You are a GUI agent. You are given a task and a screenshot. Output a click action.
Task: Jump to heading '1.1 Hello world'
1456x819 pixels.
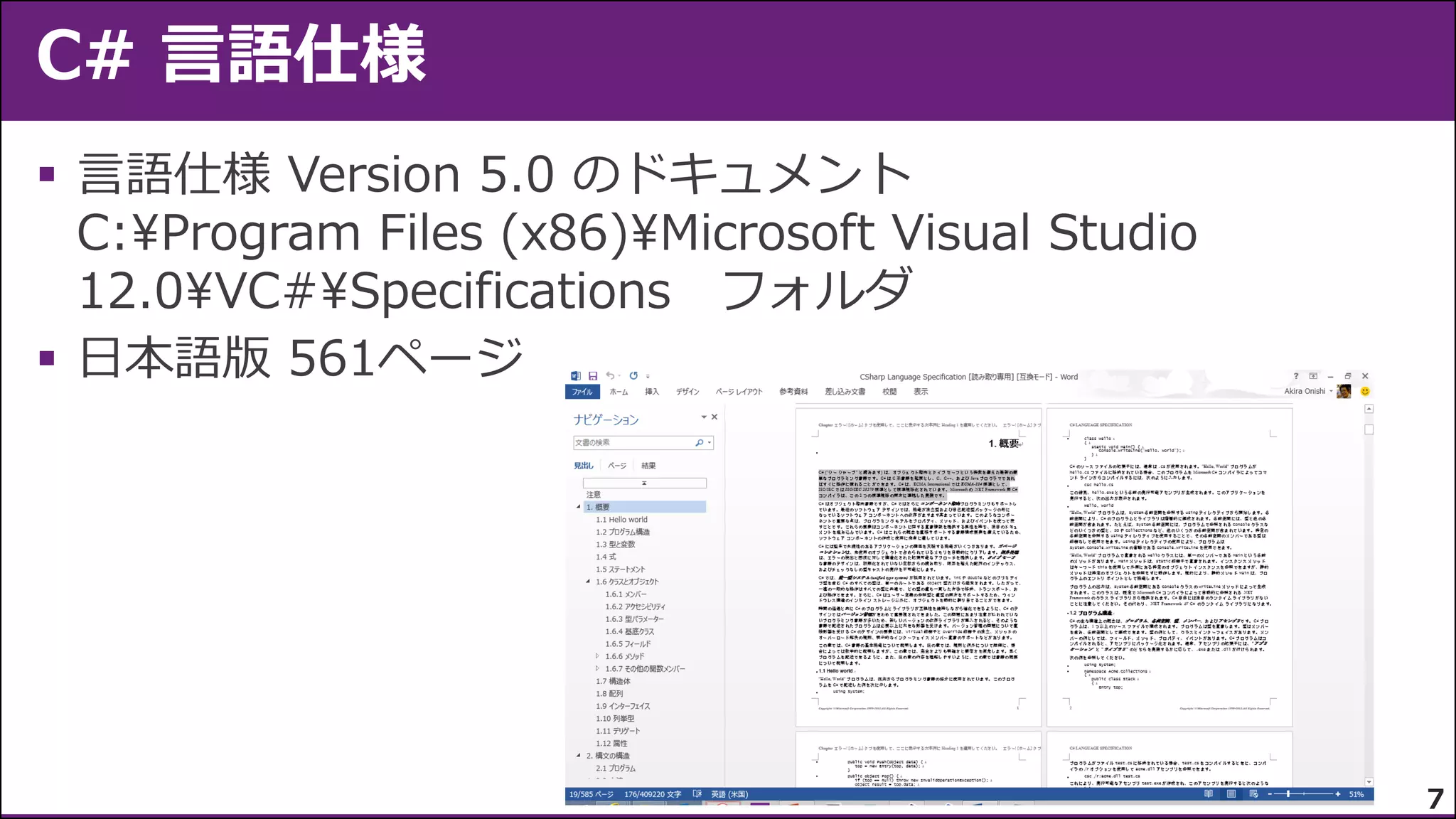621,520
